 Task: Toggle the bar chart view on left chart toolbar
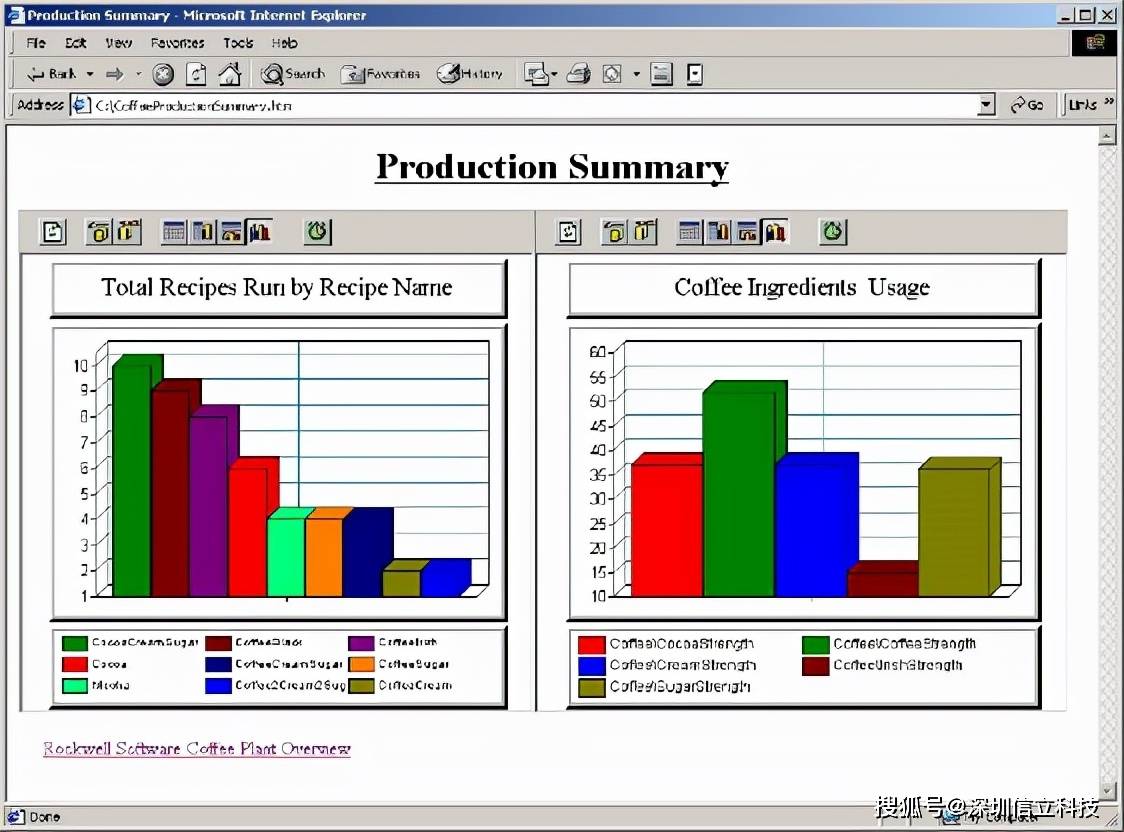click(x=259, y=231)
